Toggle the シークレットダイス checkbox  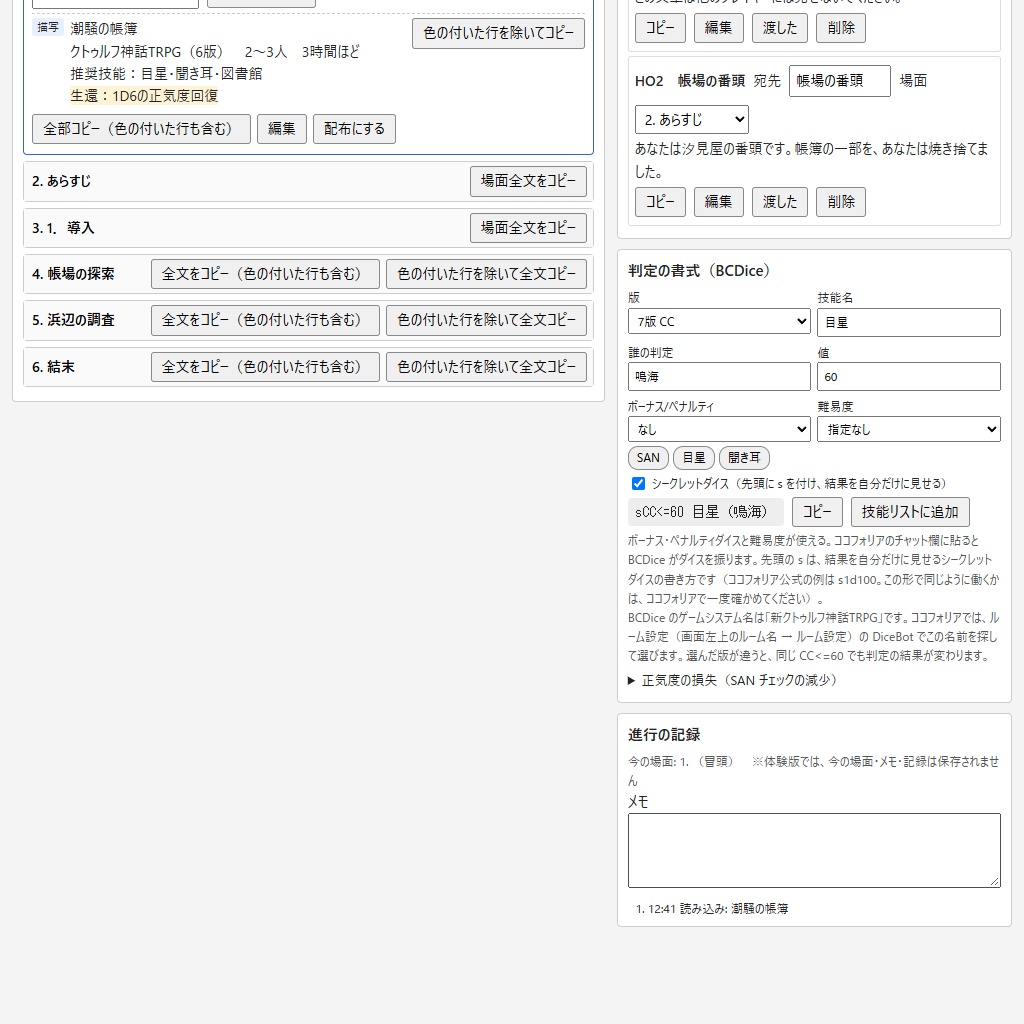[638, 483]
